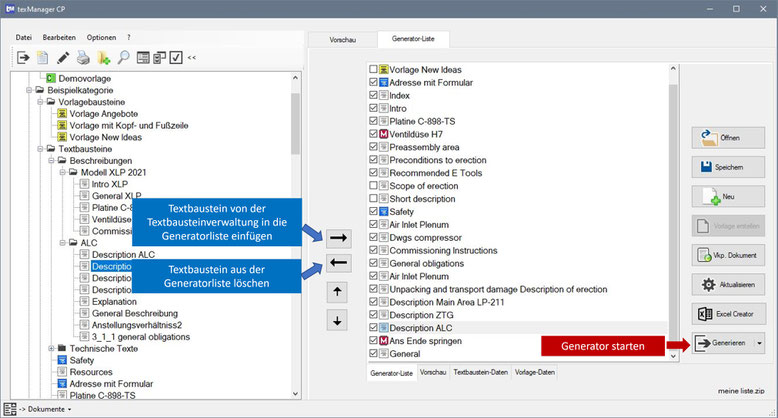Screen dimensions: 778x418
Task: Click the large checkmark toolbar icon
Action: (x=176, y=58)
